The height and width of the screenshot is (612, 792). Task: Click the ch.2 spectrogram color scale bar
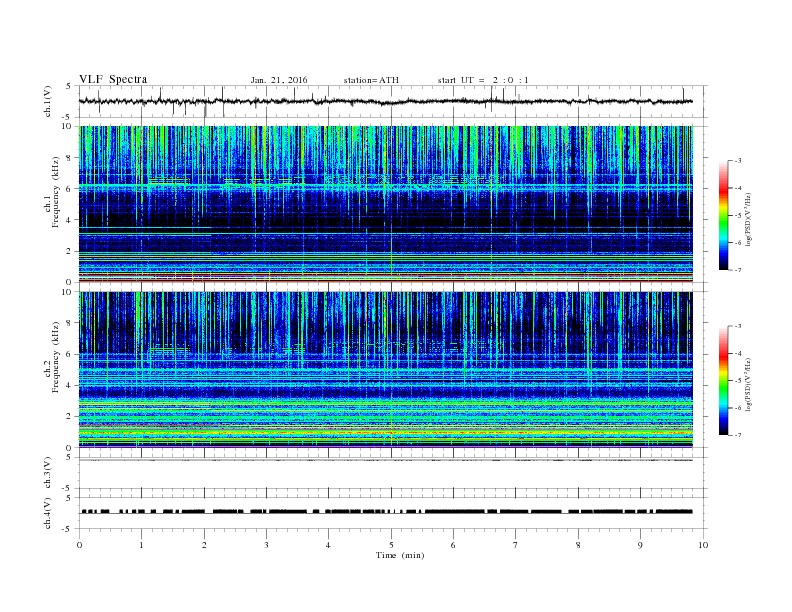point(723,381)
